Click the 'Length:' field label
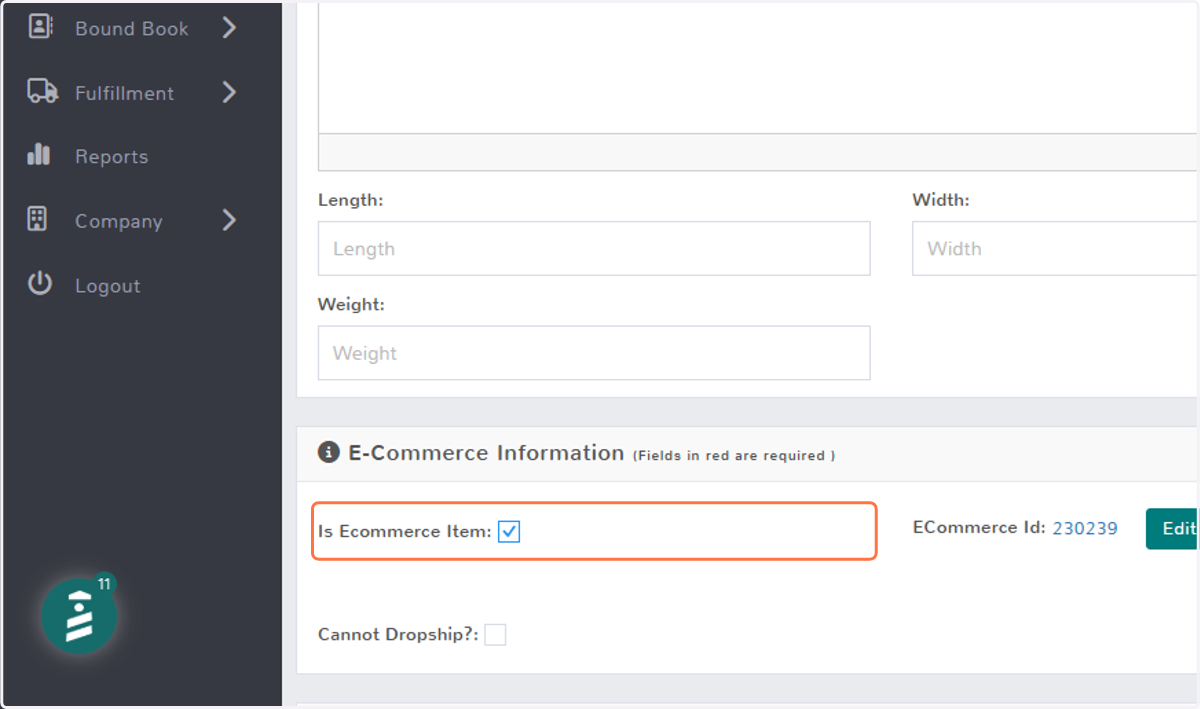The height and width of the screenshot is (709, 1200). [350, 200]
